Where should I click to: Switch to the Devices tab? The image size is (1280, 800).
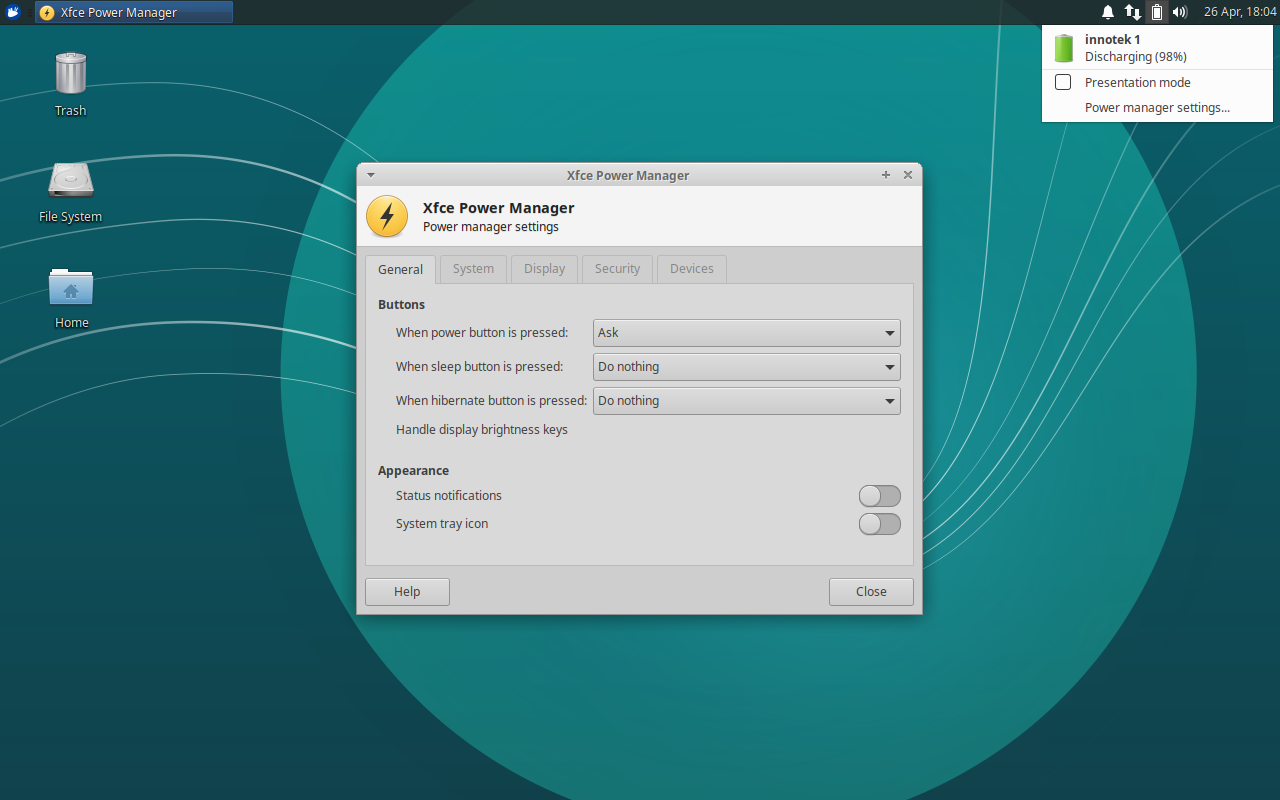[x=691, y=268]
